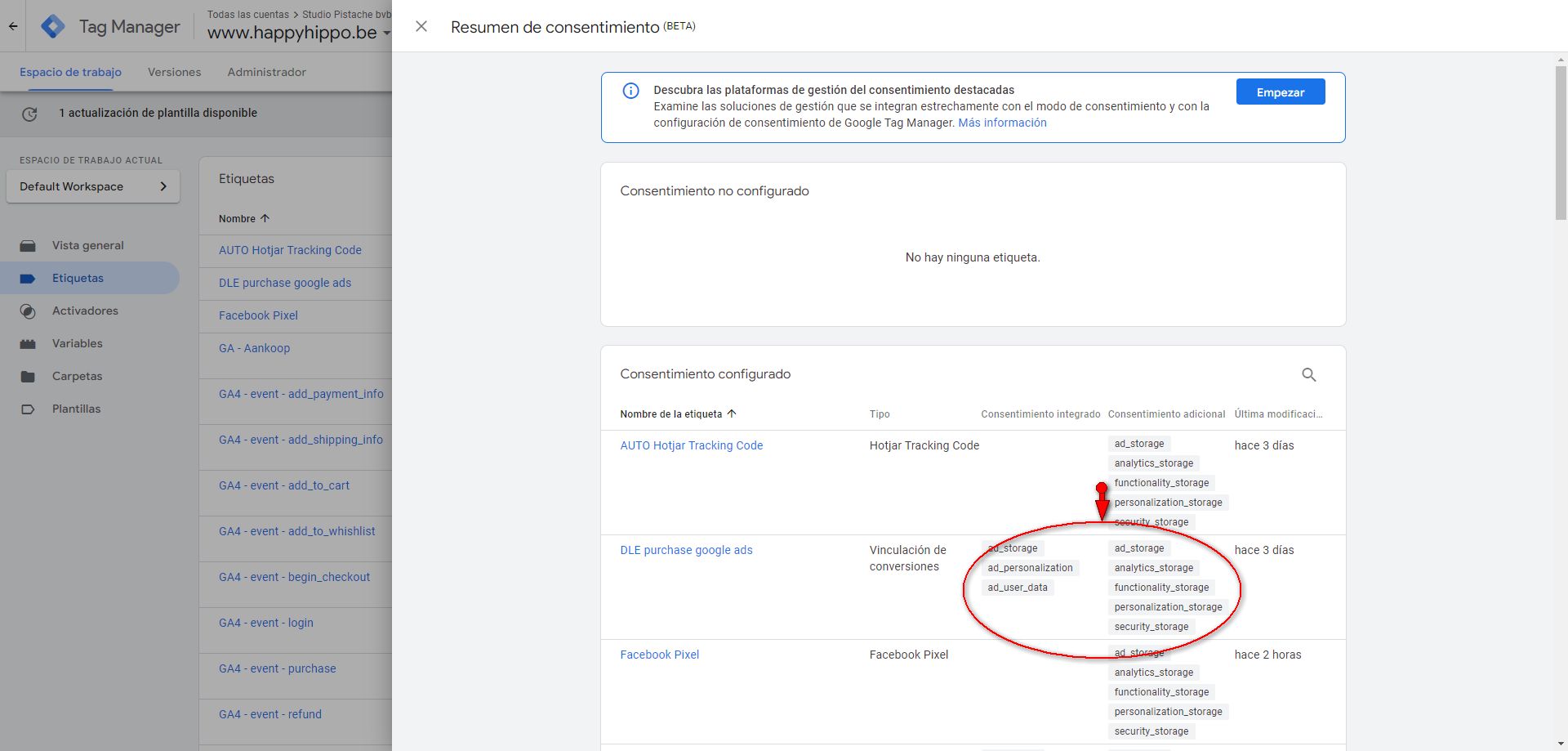This screenshot has height=751, width=1568.
Task: Click the search icon in Consentimiento configurado
Action: pyautogui.click(x=1308, y=374)
